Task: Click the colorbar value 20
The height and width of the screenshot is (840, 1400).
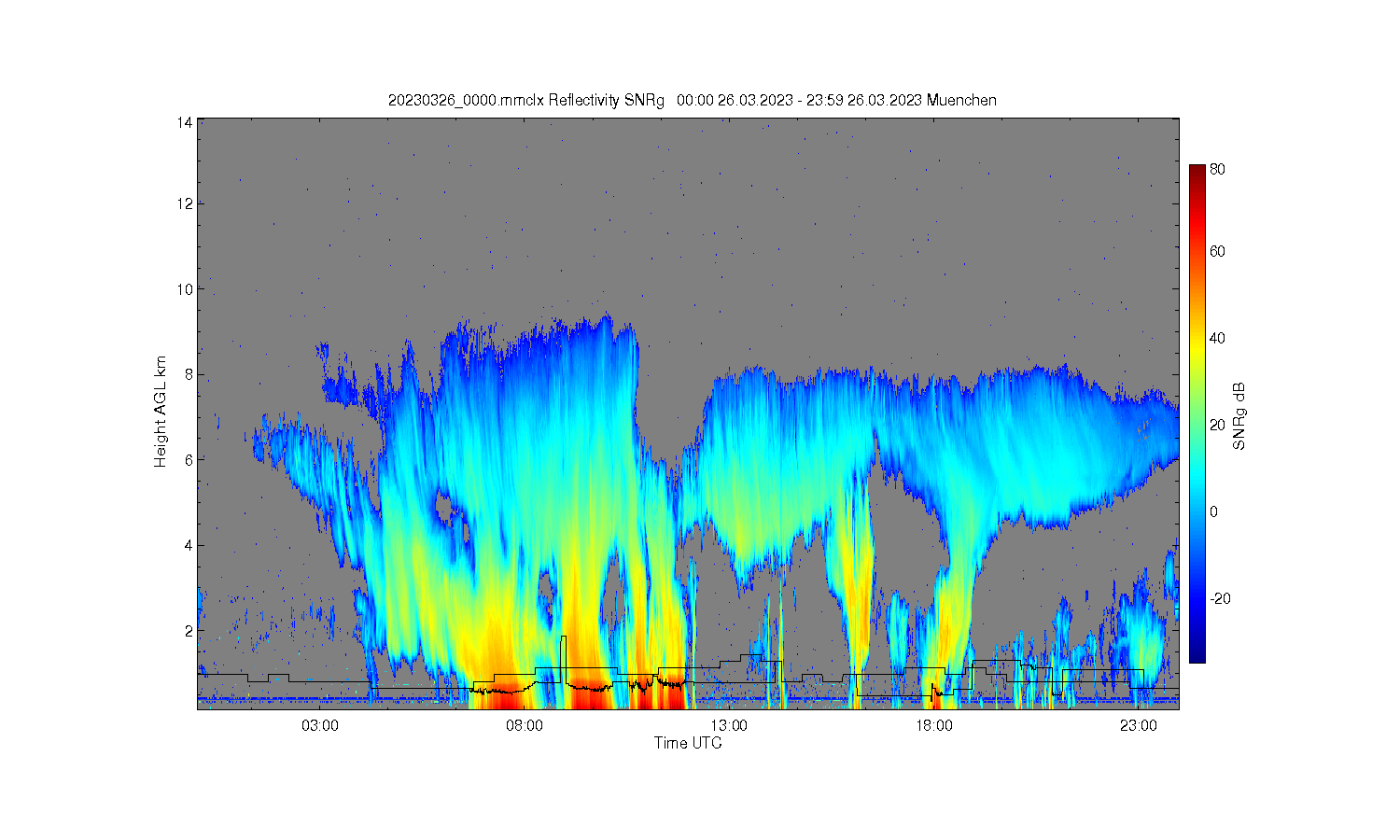Action: [x=1217, y=425]
